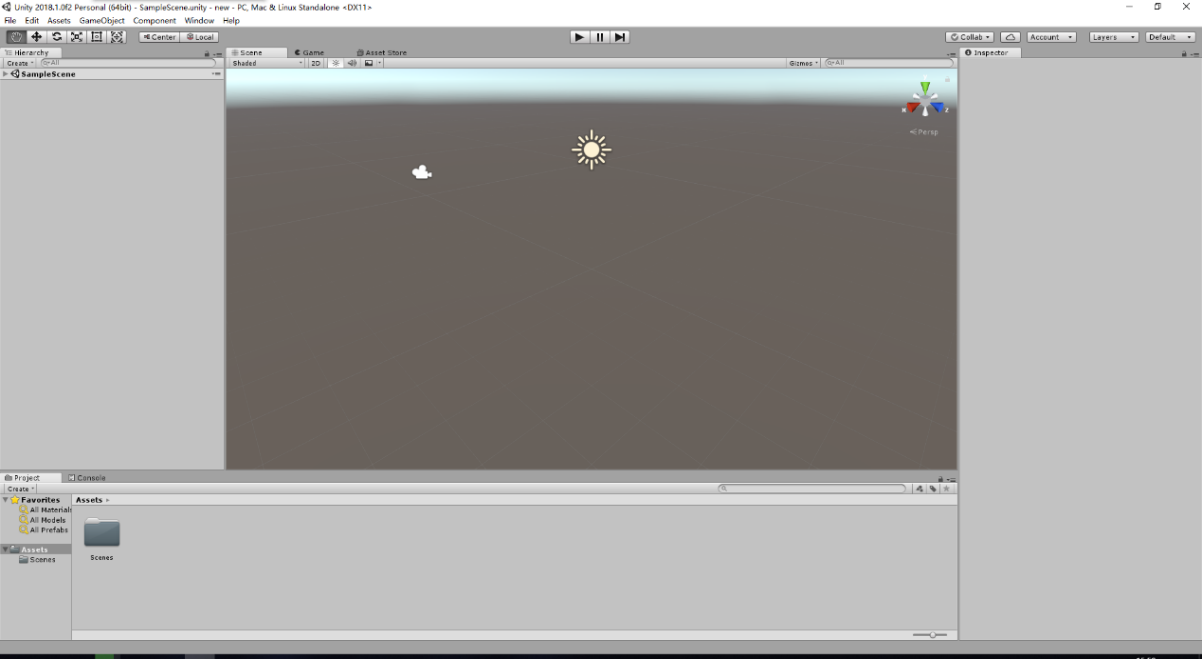This screenshot has height=659, width=1202.
Task: Select the Rect transform tool
Action: click(x=97, y=37)
